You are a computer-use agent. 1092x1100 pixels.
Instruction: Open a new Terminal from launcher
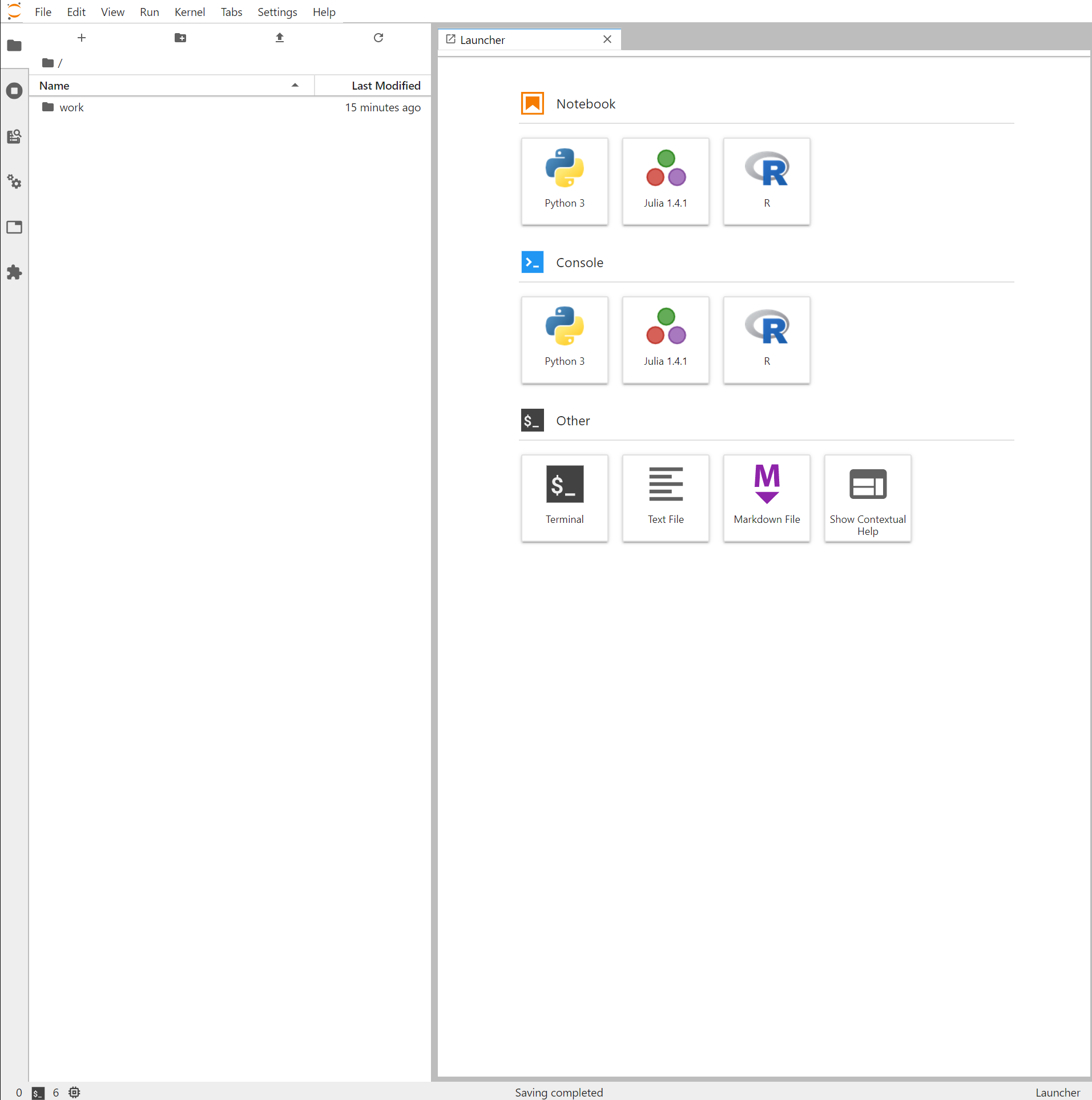565,498
